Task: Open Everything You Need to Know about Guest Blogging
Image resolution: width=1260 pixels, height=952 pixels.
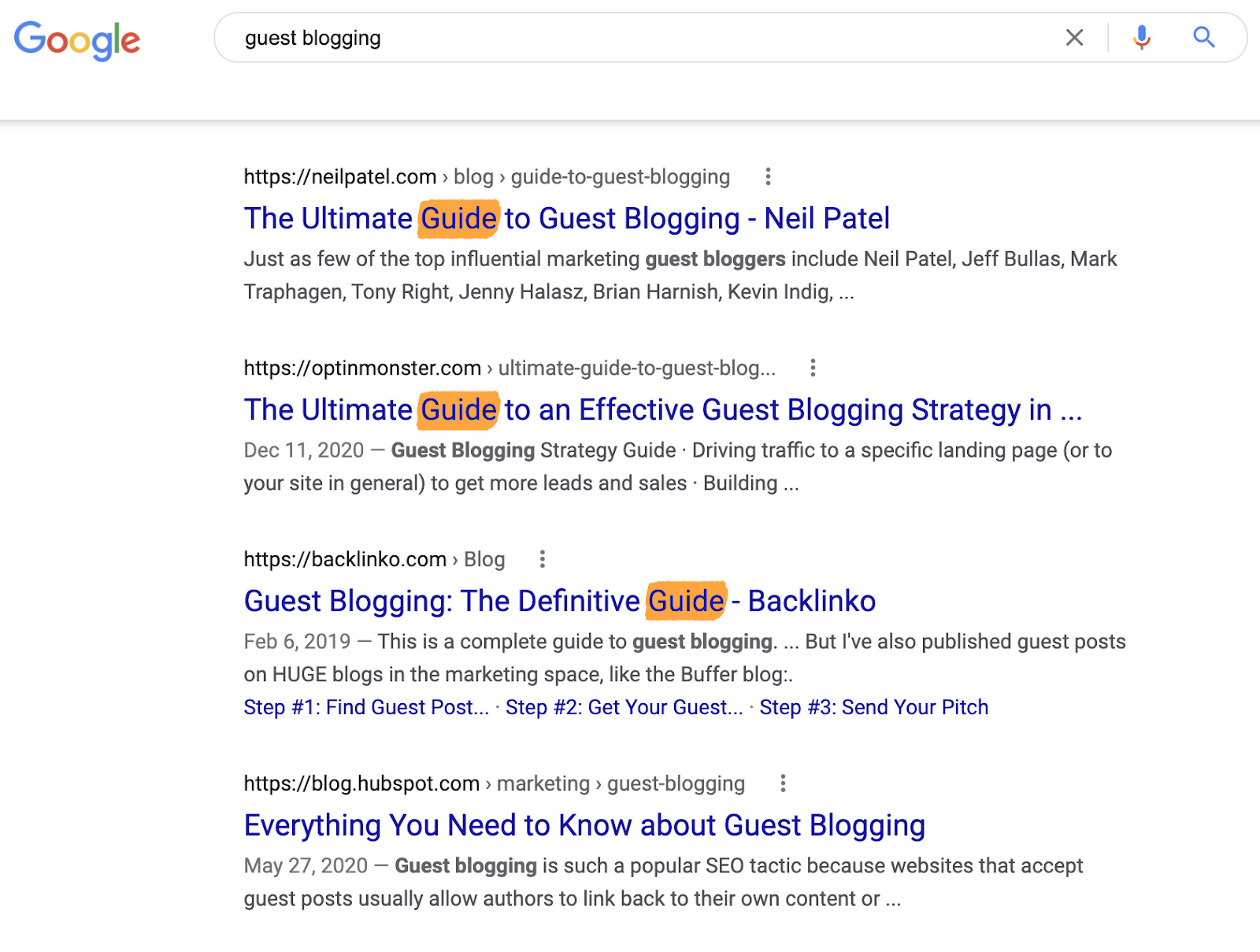Action: (584, 825)
